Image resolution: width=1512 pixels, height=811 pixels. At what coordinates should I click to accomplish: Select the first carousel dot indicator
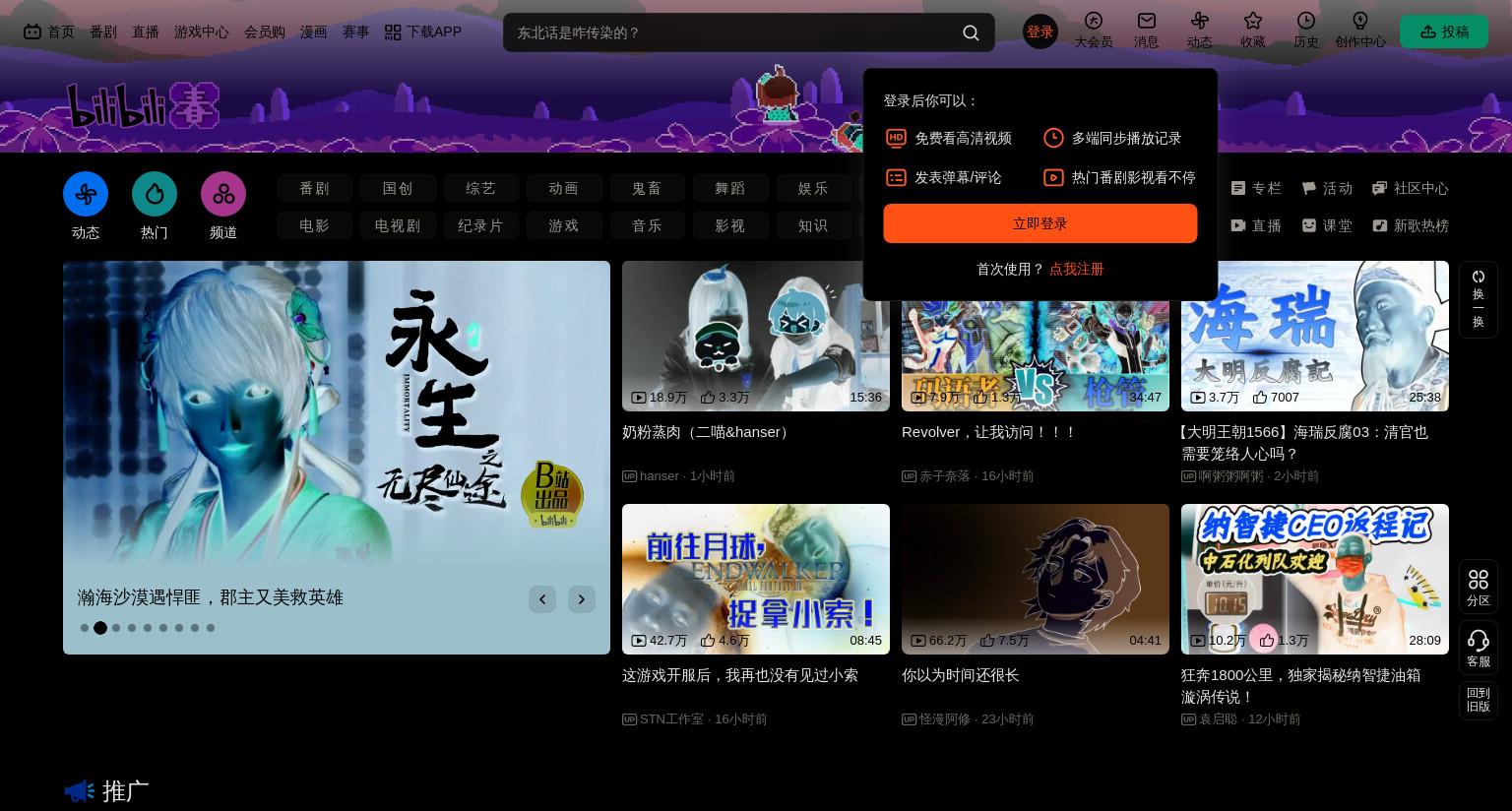pyautogui.click(x=85, y=628)
